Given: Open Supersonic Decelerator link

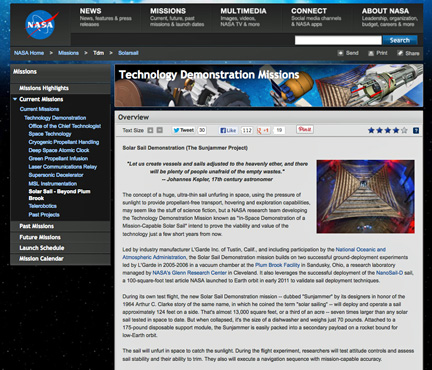Looking at the screenshot, I should click(56, 175).
